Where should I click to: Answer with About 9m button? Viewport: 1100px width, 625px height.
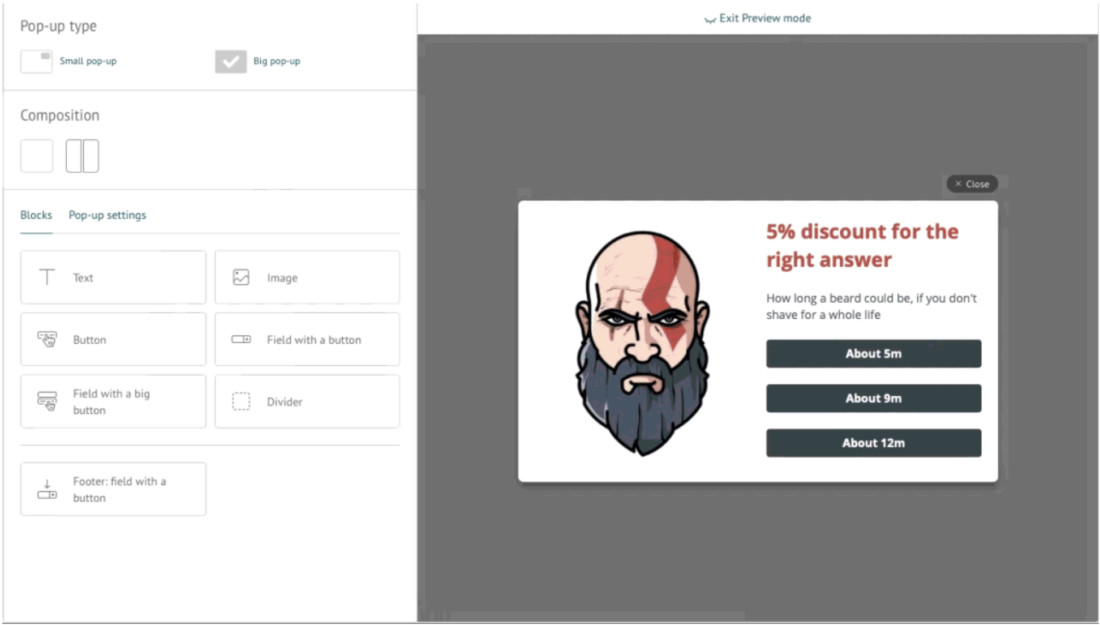click(873, 398)
